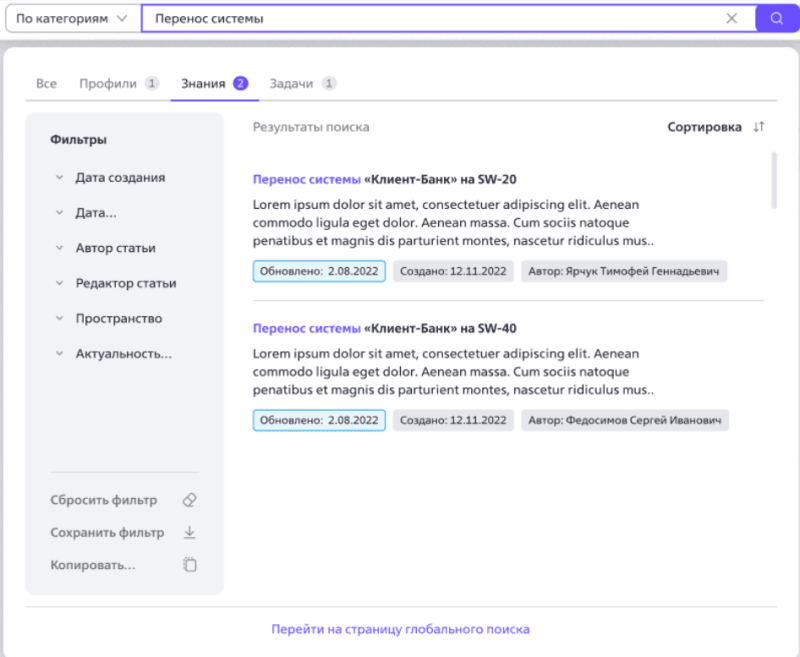The image size is (800, 657).
Task: Click the copy icon beside Копировать
Action: (x=189, y=564)
